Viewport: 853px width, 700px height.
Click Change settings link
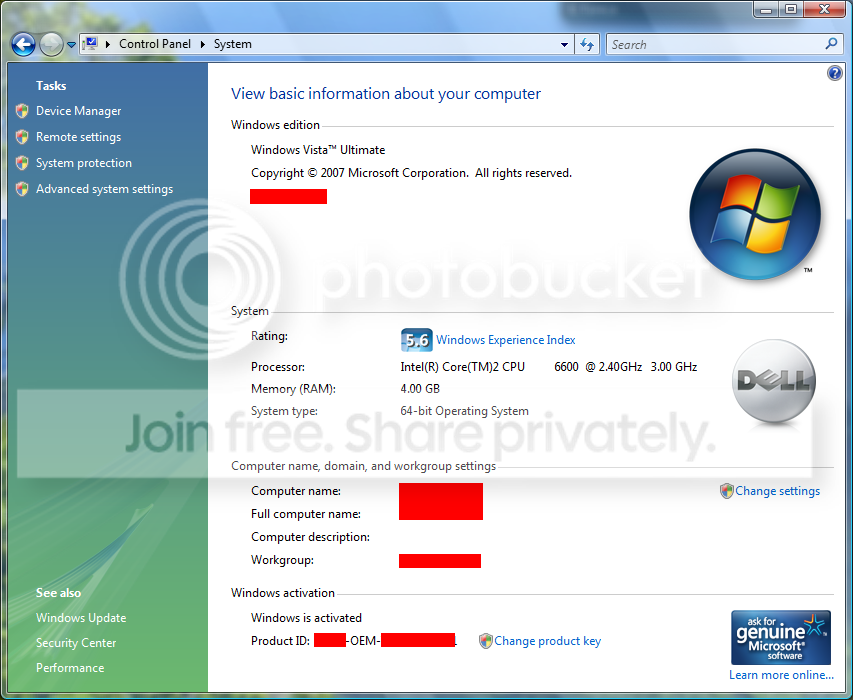(x=777, y=491)
